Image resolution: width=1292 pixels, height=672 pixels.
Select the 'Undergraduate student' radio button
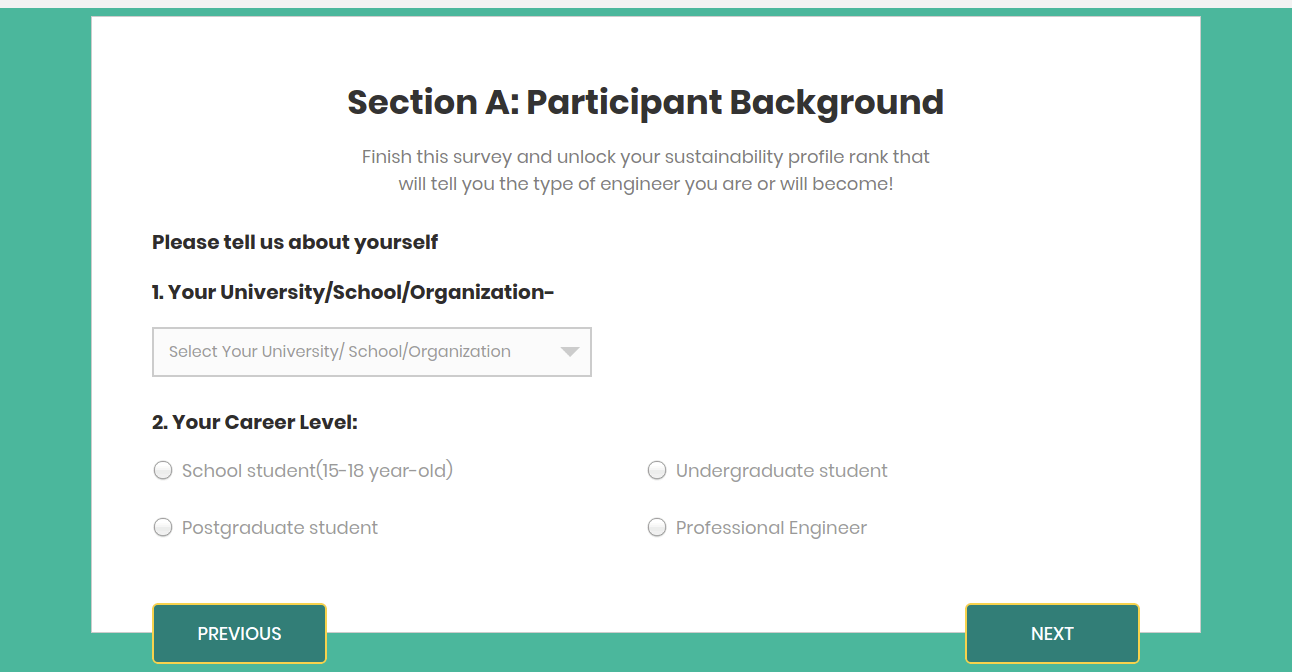[657, 470]
